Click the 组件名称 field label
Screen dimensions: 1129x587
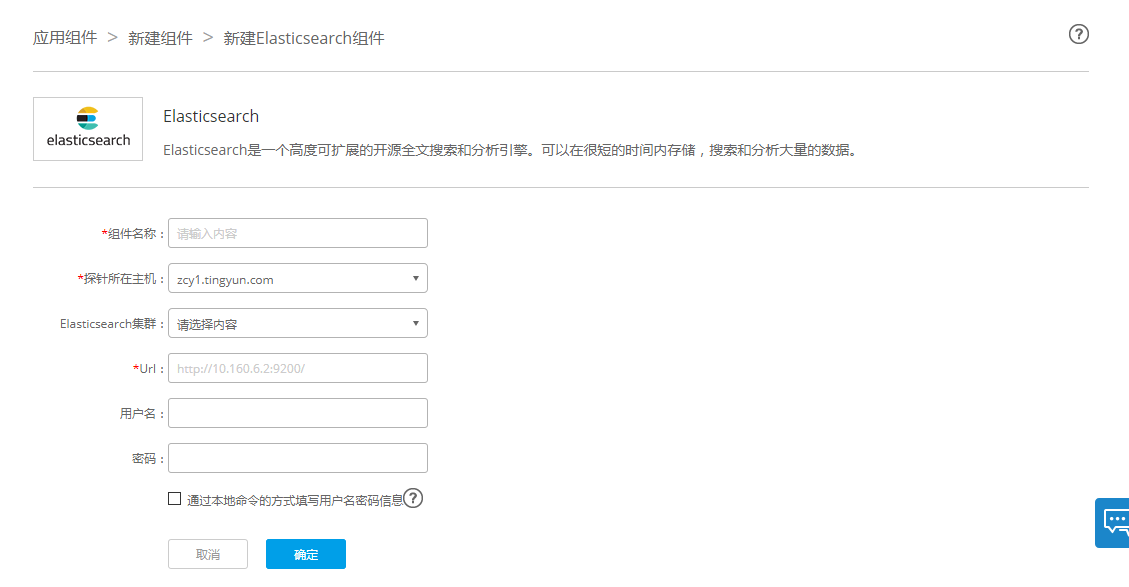[133, 233]
